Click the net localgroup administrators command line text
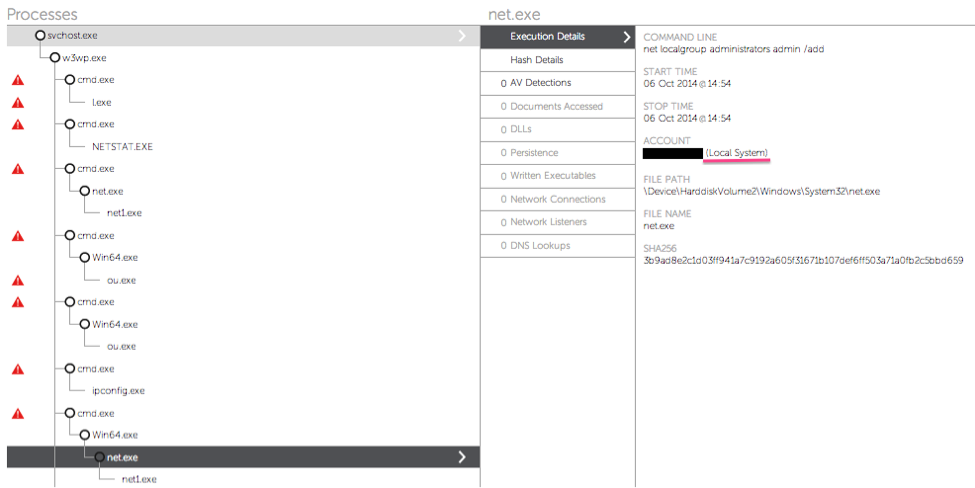This screenshot has height=488, width=975. [734, 49]
